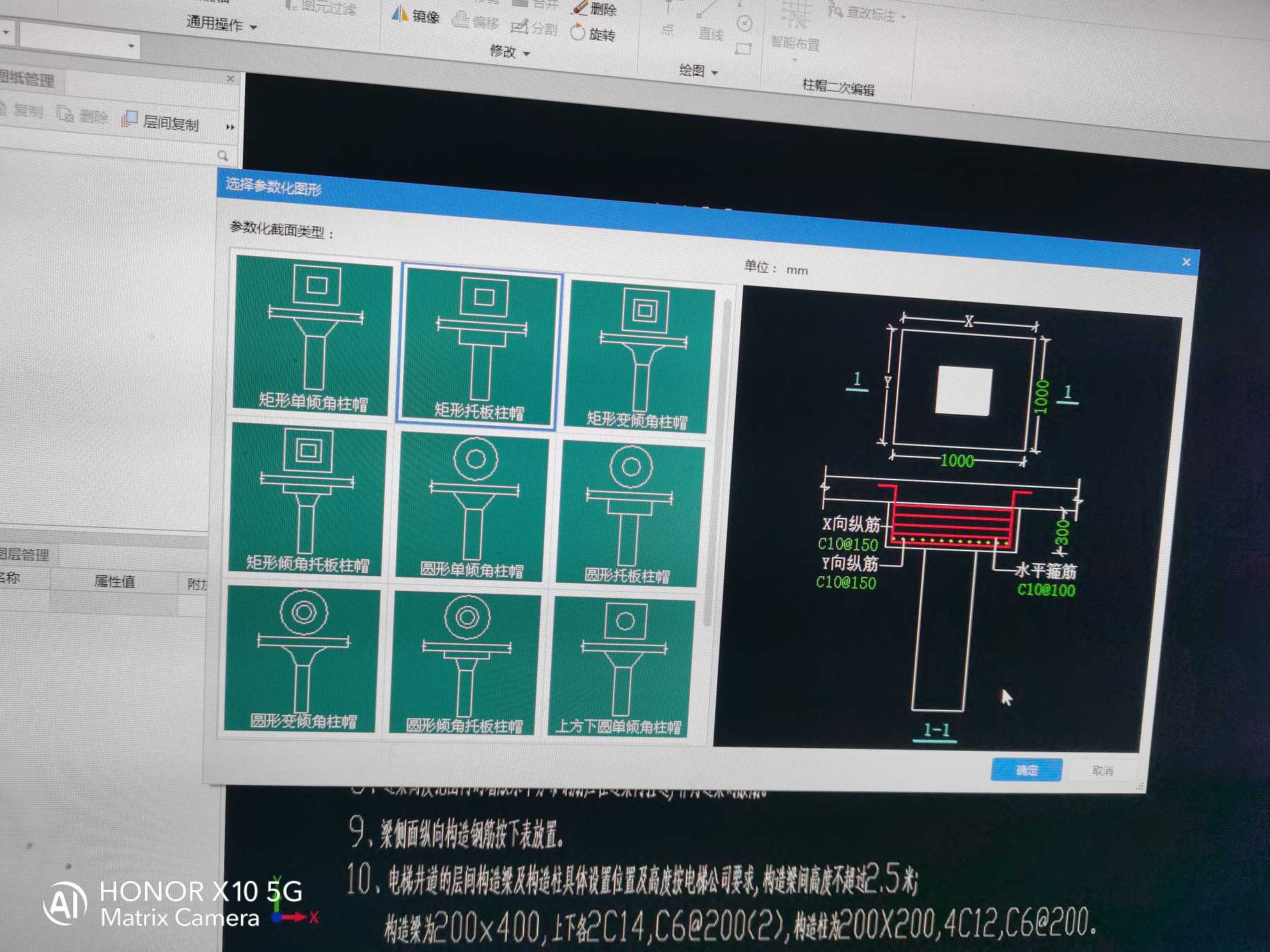The image size is (1270, 952).
Task: Select the 镜像 (mirror) tool
Action: point(416,15)
